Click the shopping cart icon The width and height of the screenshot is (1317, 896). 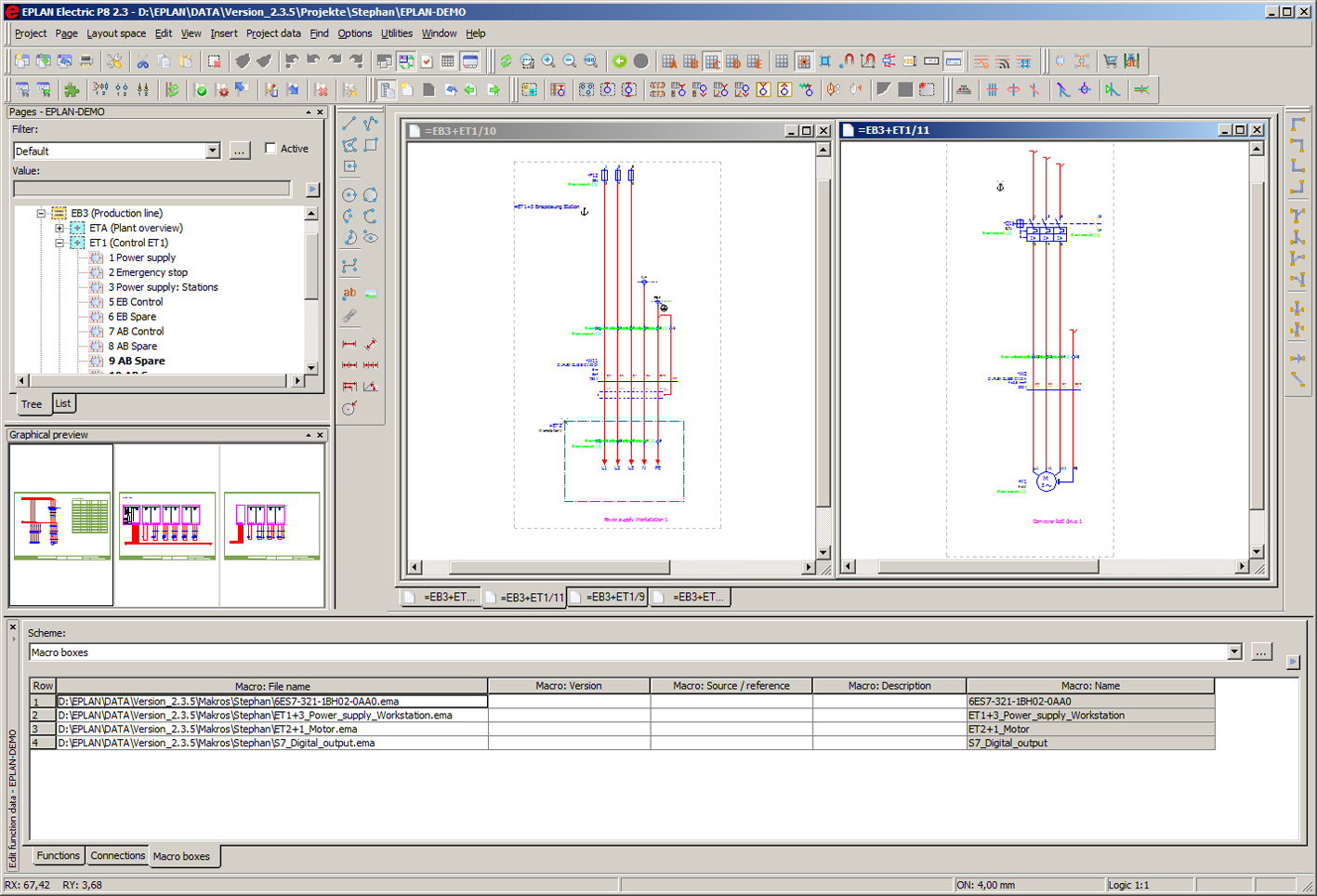[x=1110, y=61]
